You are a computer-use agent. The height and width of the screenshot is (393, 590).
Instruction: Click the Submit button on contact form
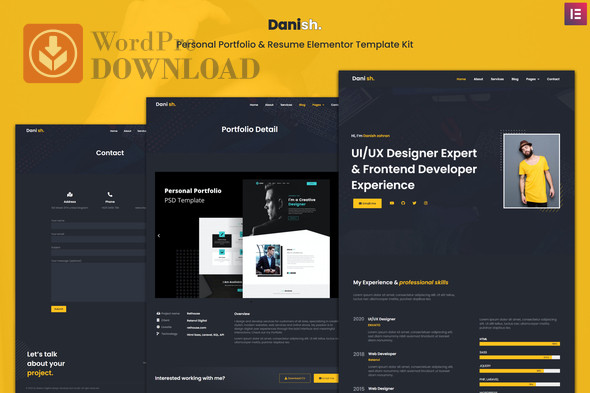(x=58, y=309)
